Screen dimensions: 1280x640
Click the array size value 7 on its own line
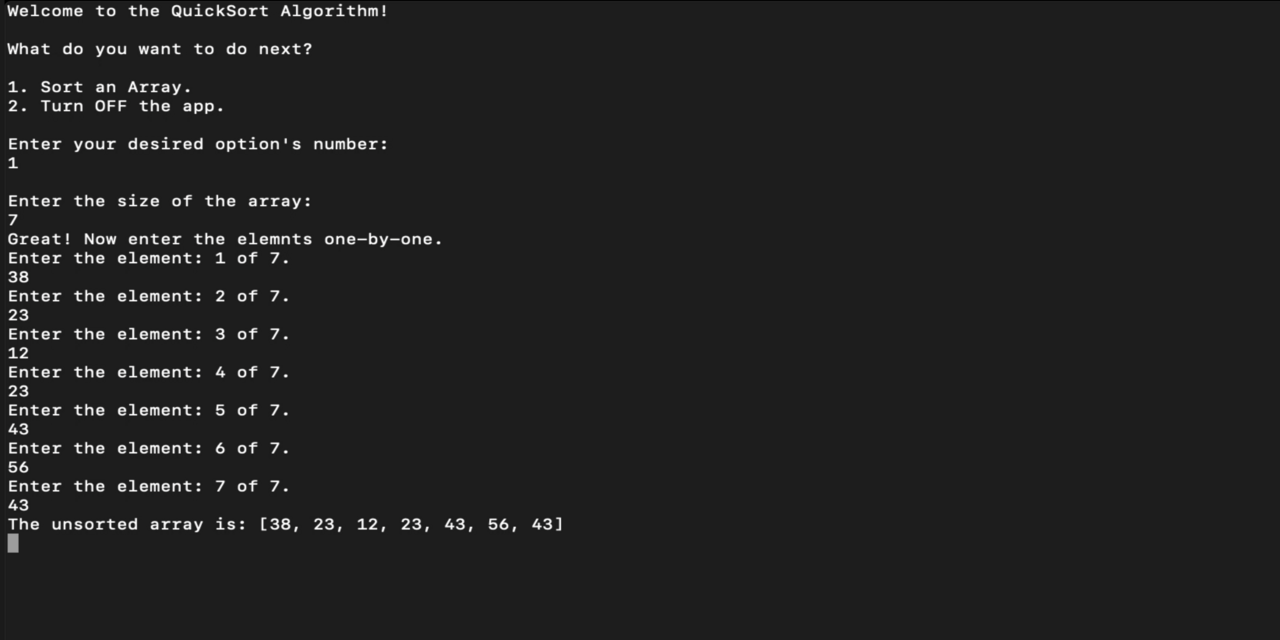[x=13, y=220]
